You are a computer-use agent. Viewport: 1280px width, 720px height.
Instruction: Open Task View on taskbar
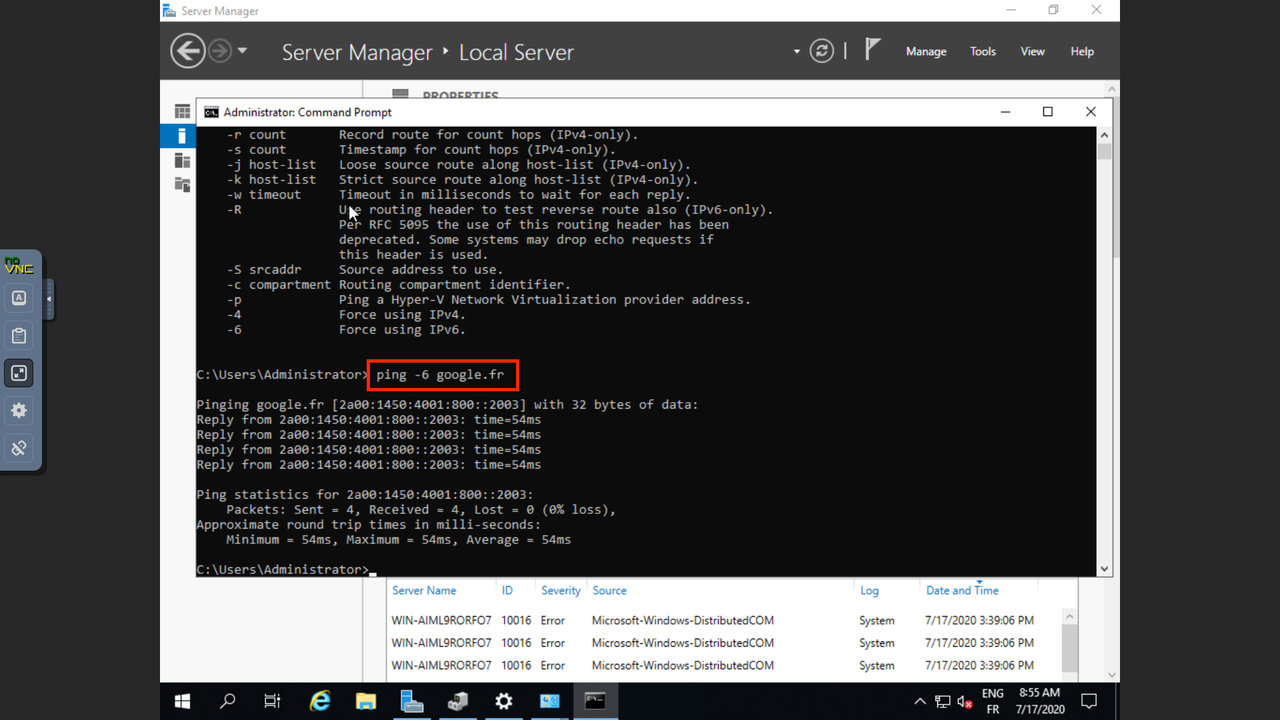click(x=272, y=701)
